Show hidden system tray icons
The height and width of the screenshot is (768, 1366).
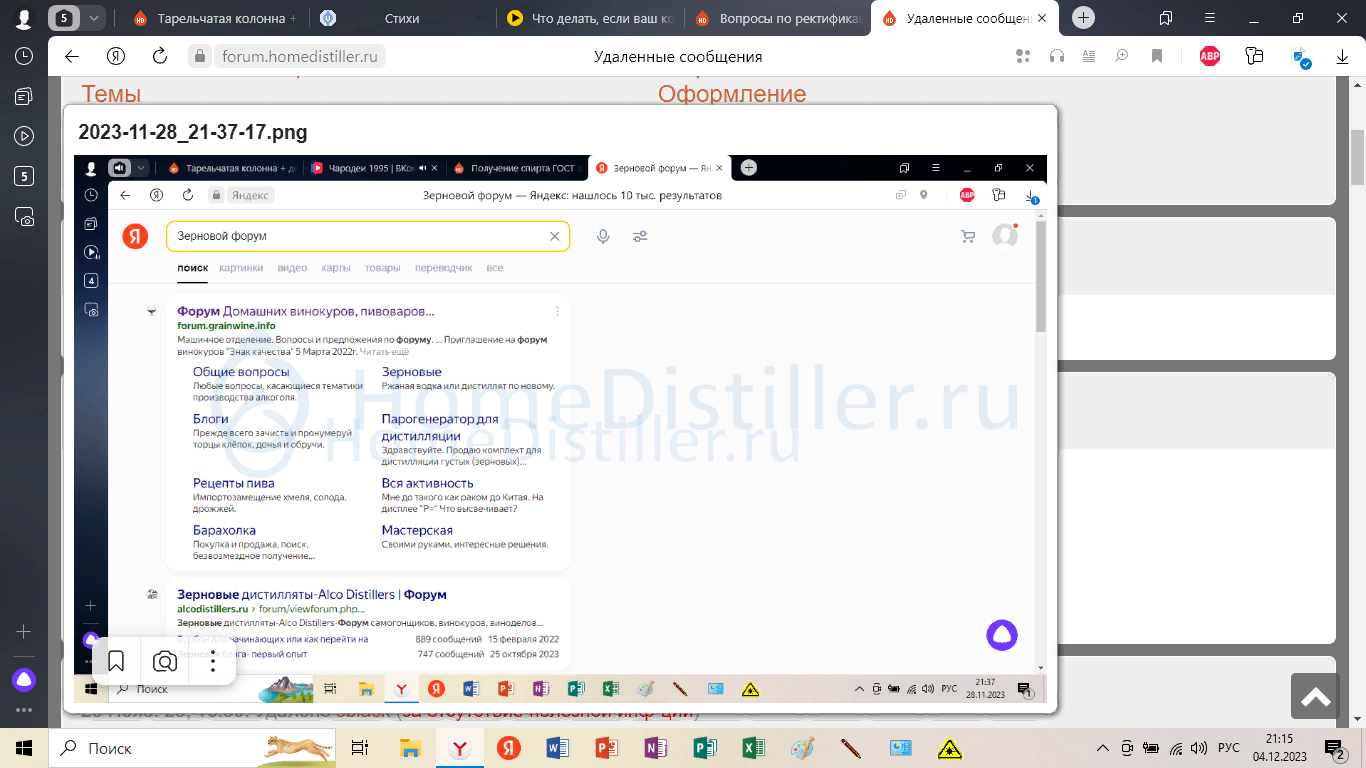(1103, 748)
